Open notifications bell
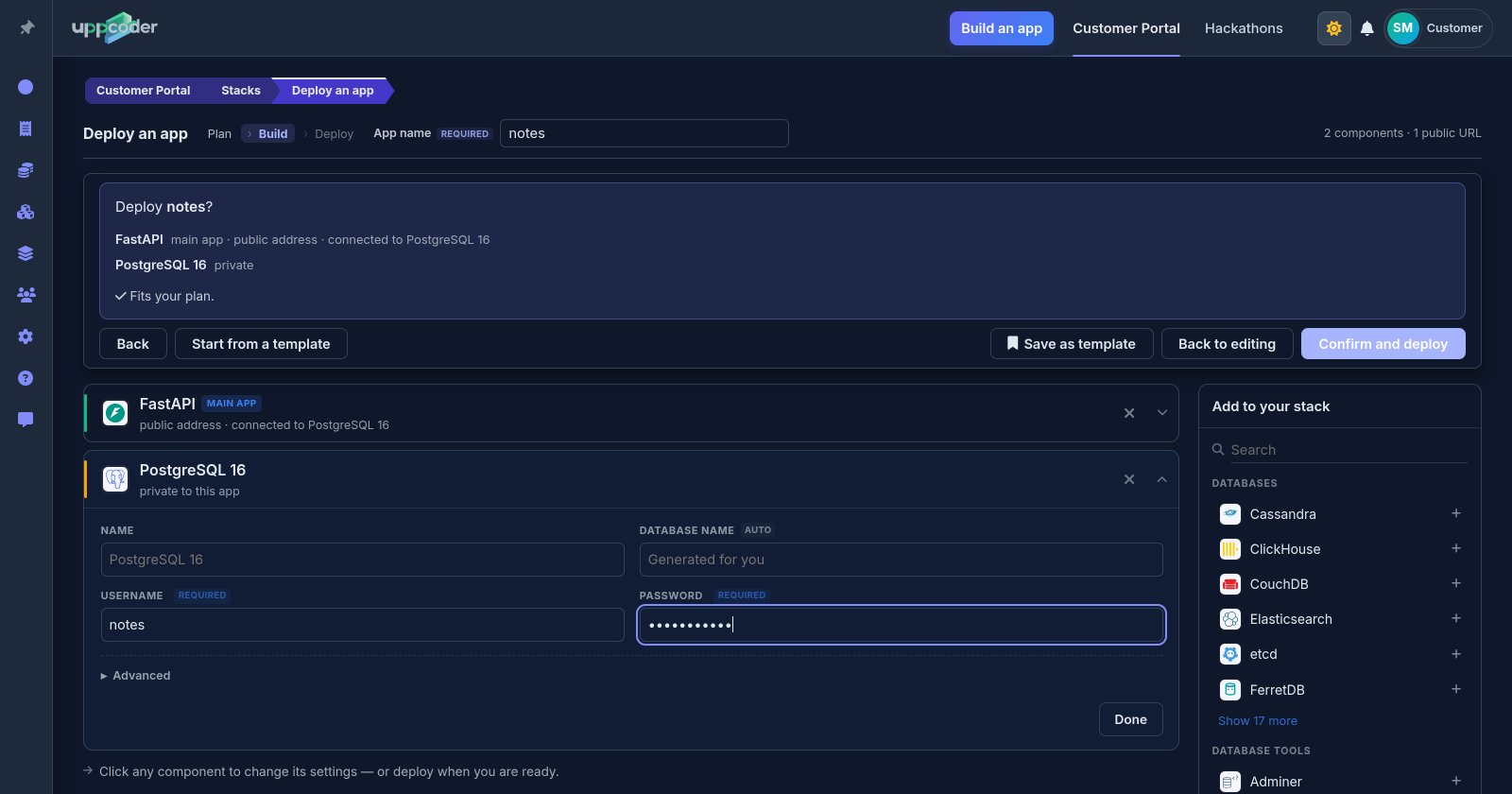Viewport: 1512px width, 794px height. coord(1366,28)
